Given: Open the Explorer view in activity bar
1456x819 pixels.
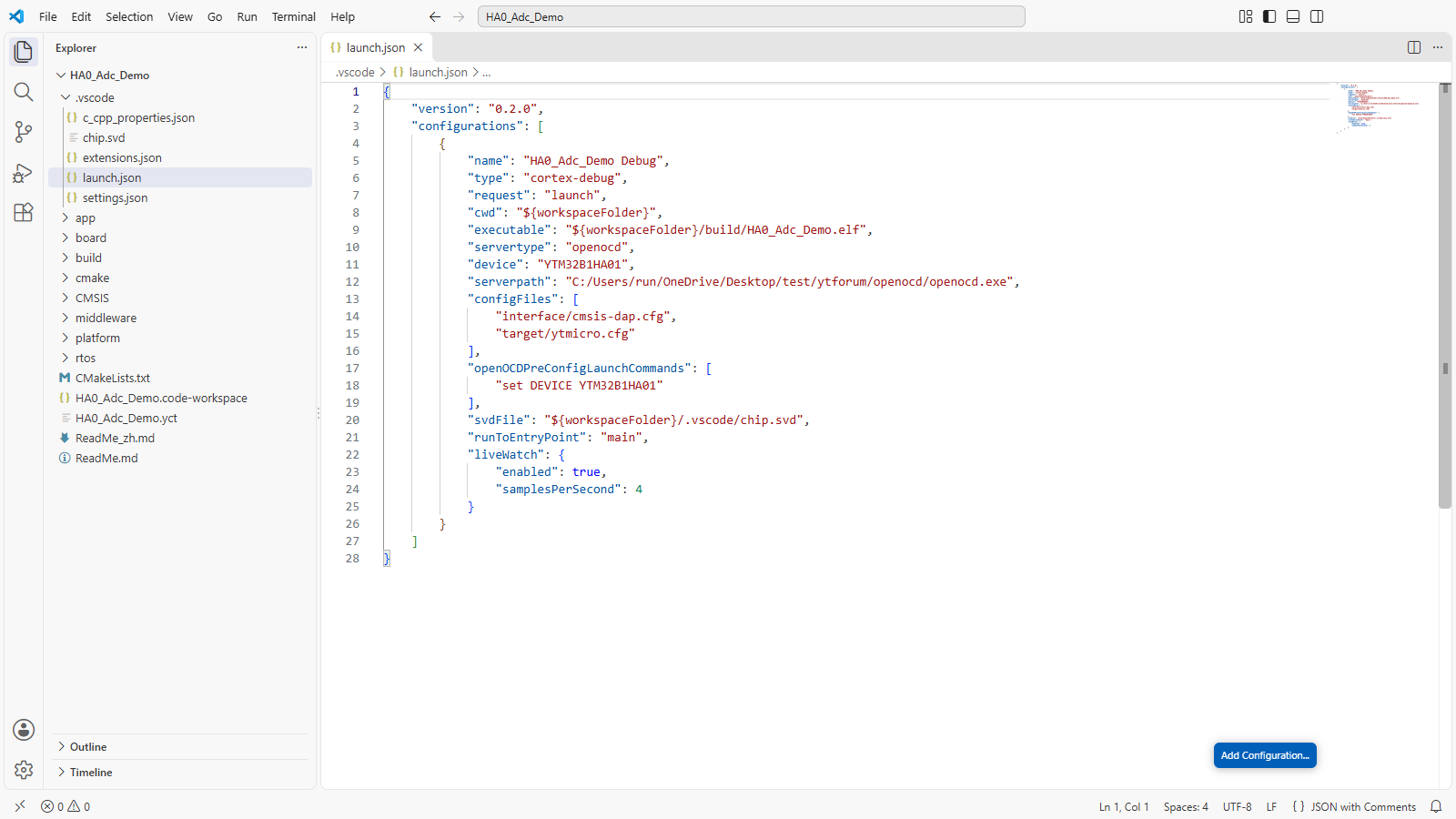Looking at the screenshot, I should pos(24,52).
